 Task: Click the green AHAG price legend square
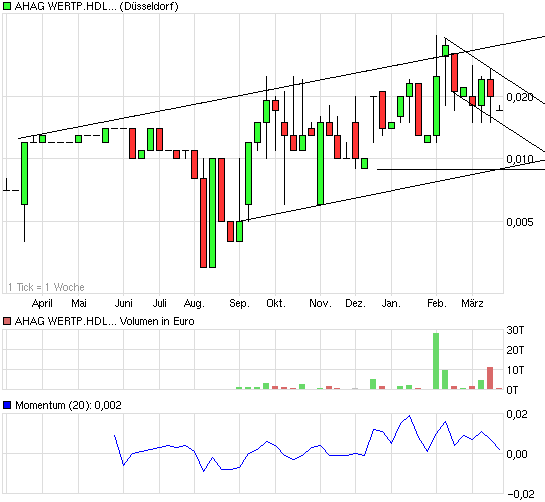coord(7,6)
